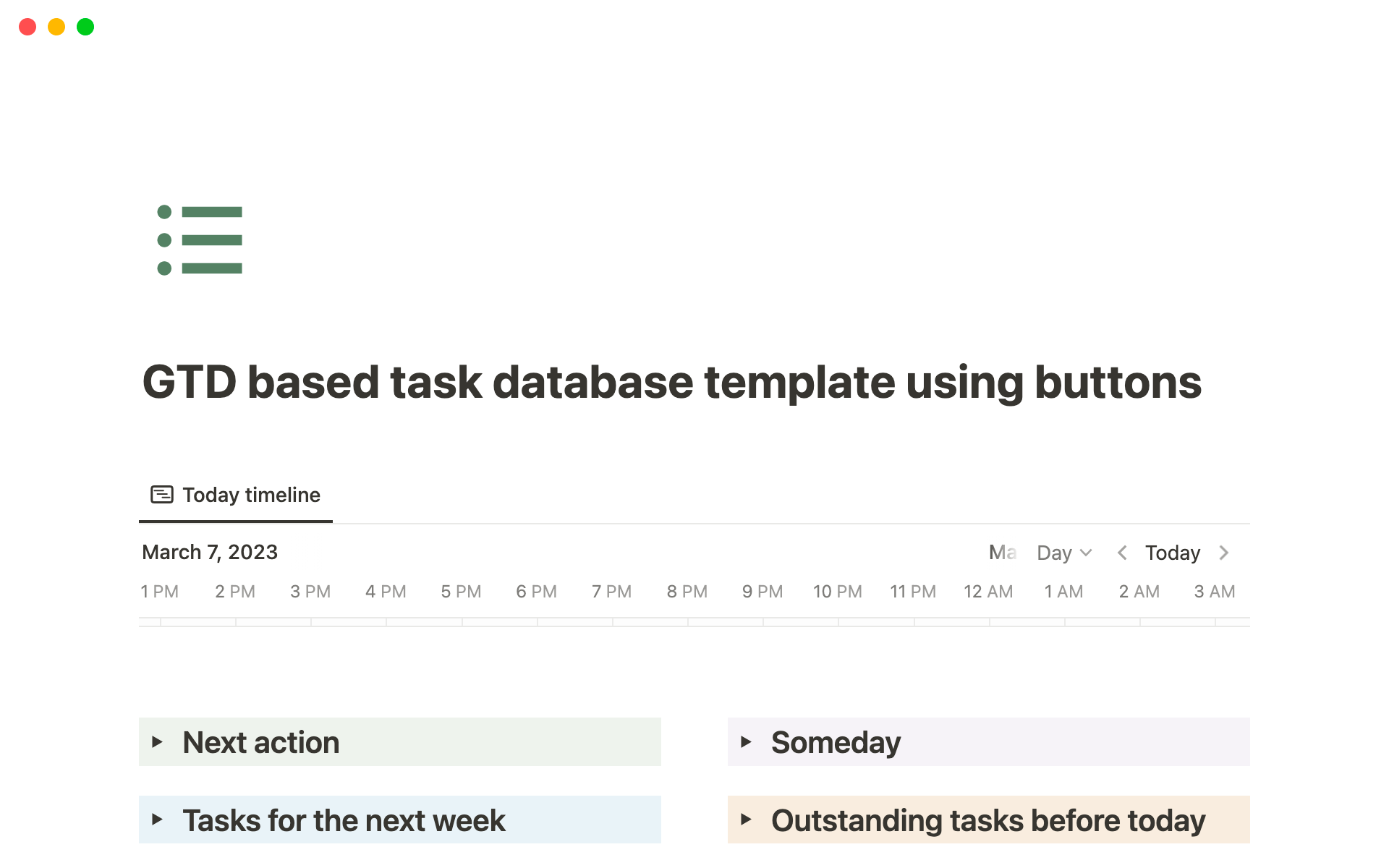Viewport: 1389px width, 868px height.
Task: Click the Today timeline view icon
Action: (x=162, y=494)
